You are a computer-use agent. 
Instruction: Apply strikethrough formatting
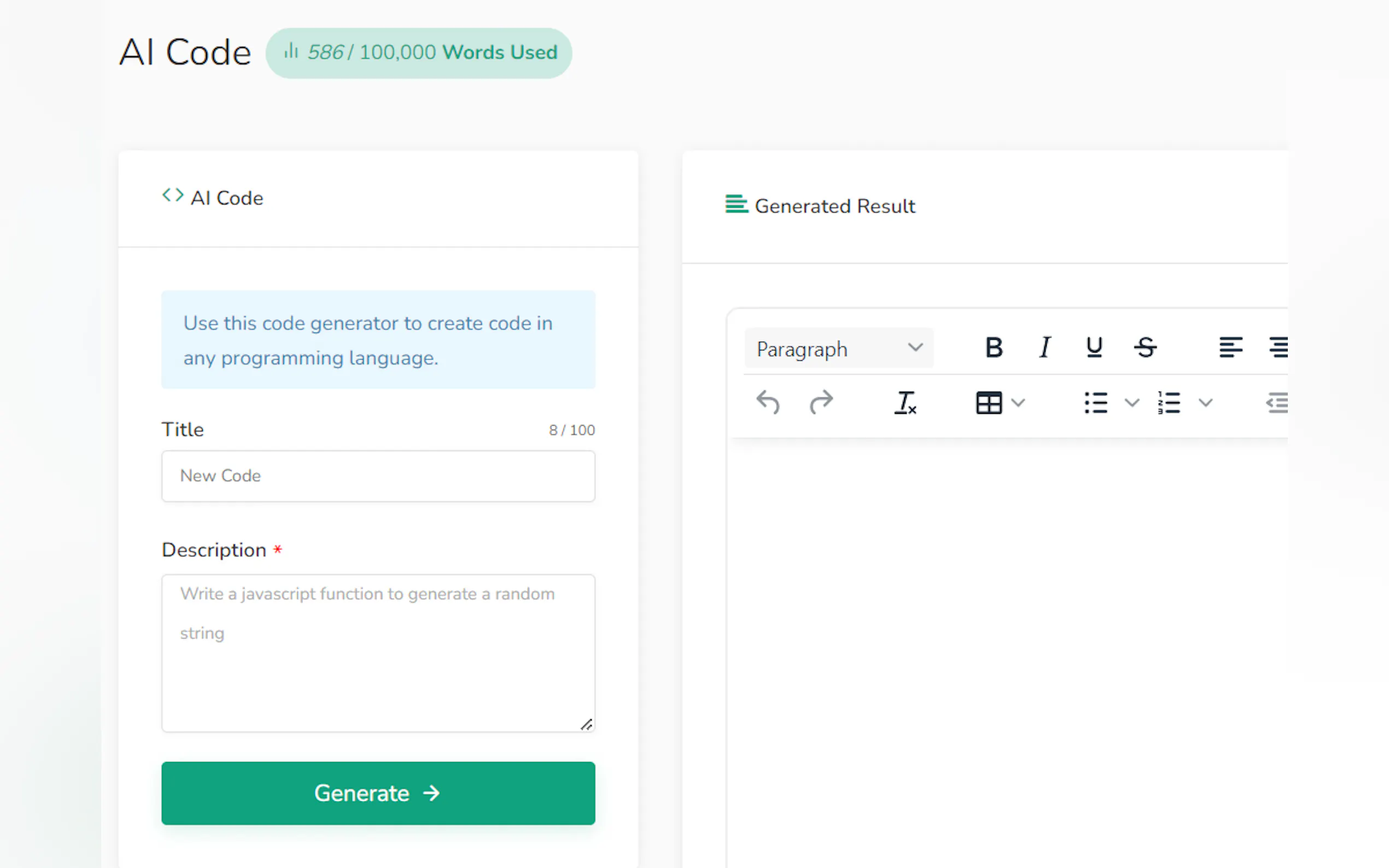point(1145,347)
